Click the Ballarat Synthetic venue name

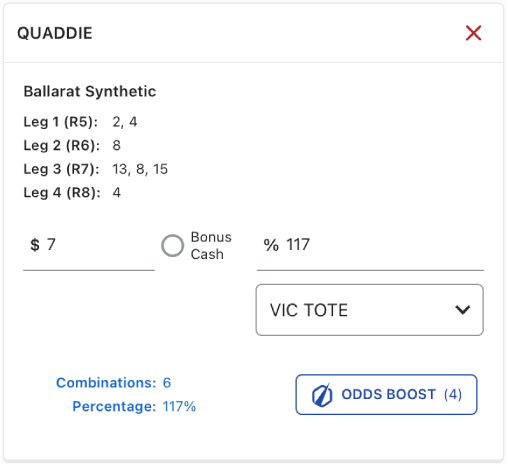click(90, 91)
